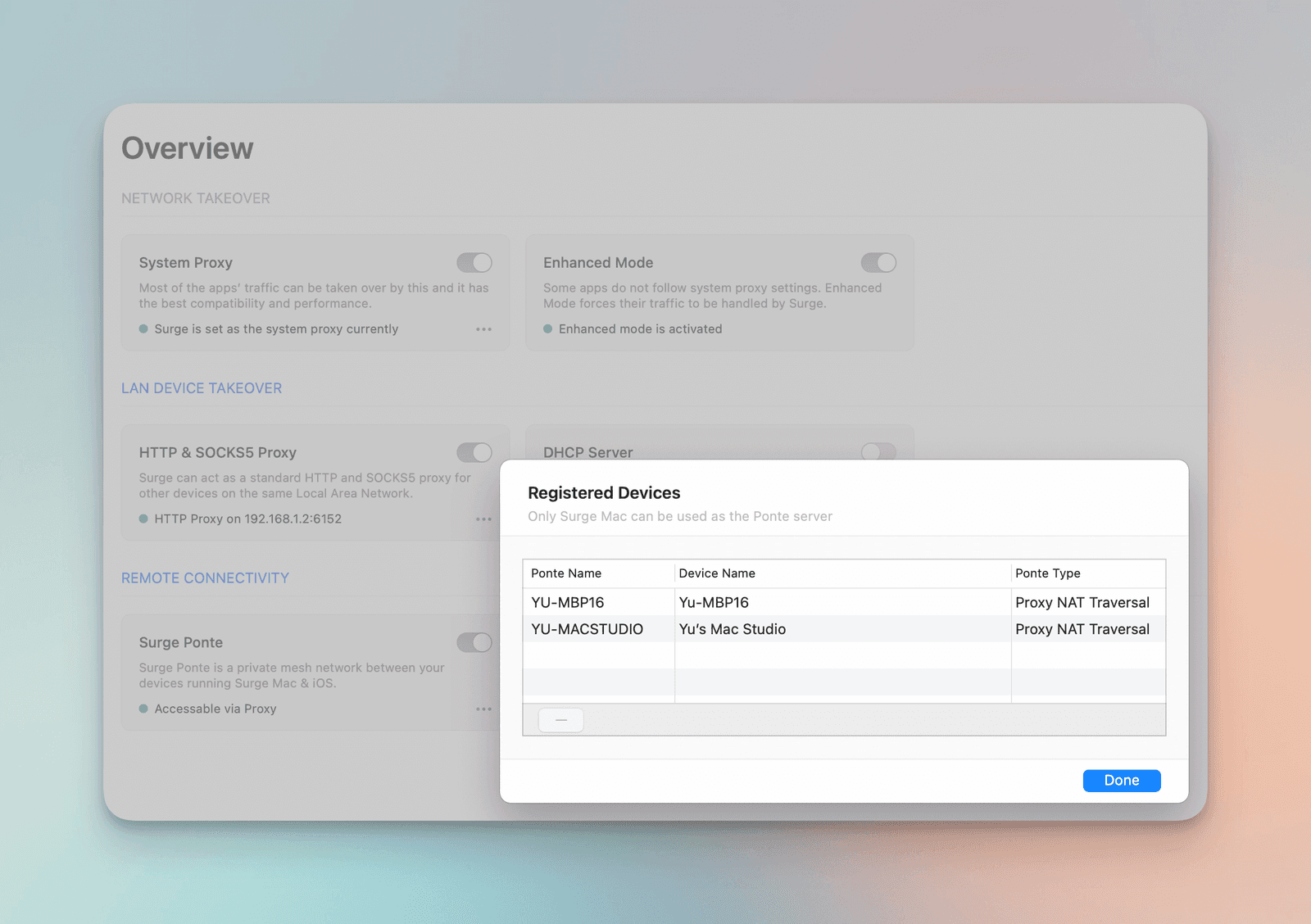Open System Proxy more options ellipsis
The image size is (1311, 924).
(x=484, y=329)
